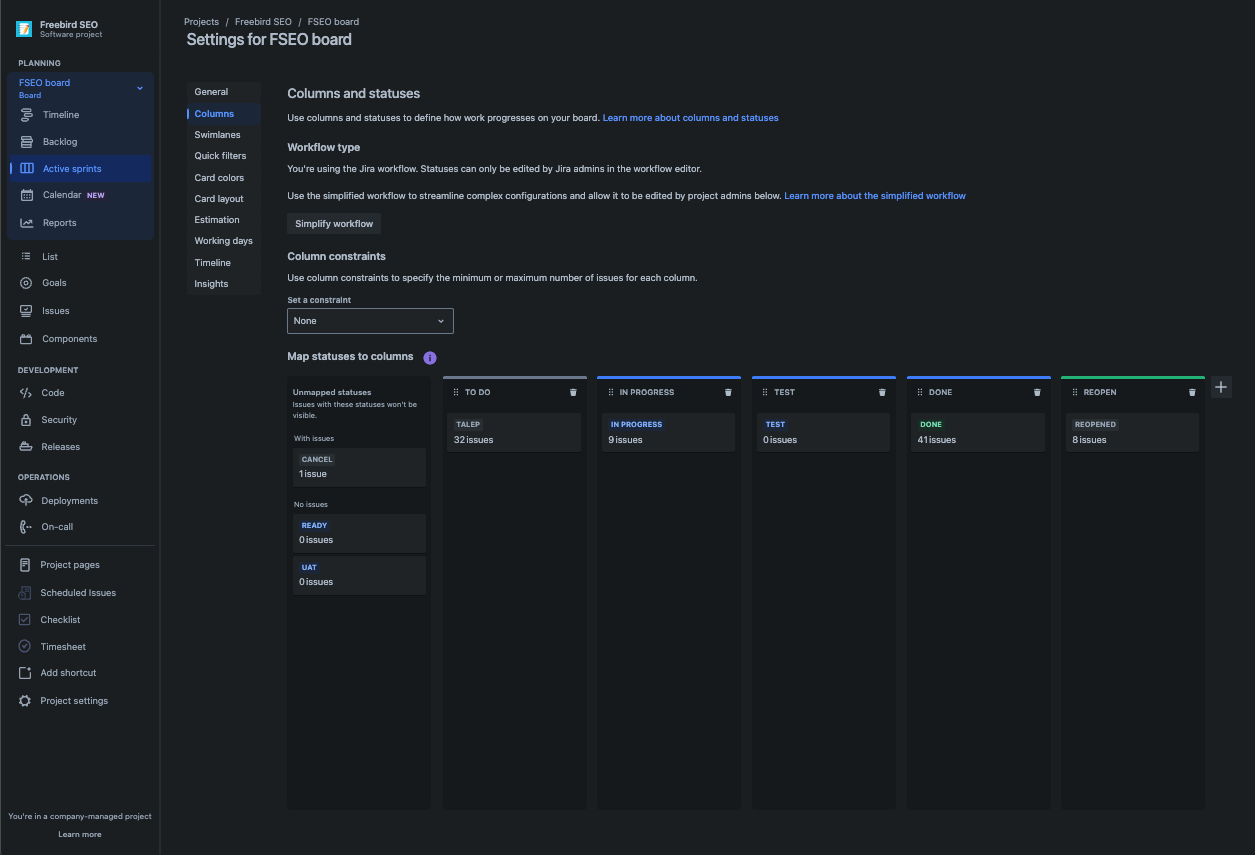1255x855 pixels.
Task: Open Scheduled Issues in sidebar
Action: click(x=80, y=593)
